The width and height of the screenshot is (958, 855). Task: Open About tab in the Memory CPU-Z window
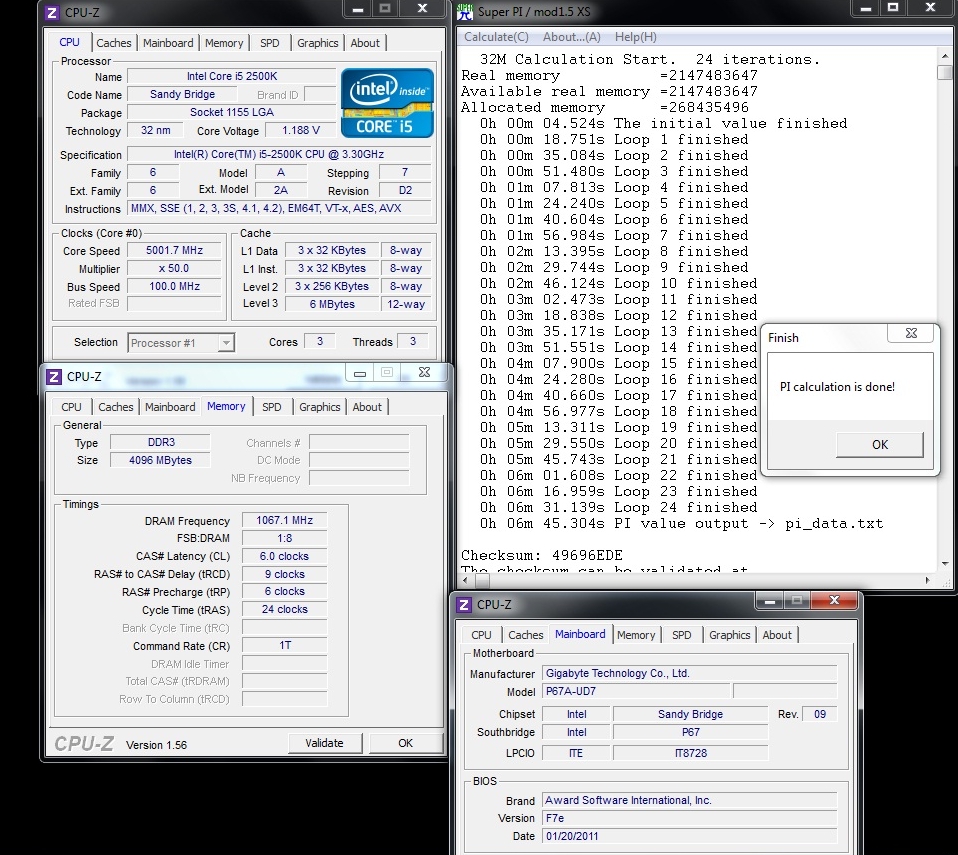tap(367, 407)
